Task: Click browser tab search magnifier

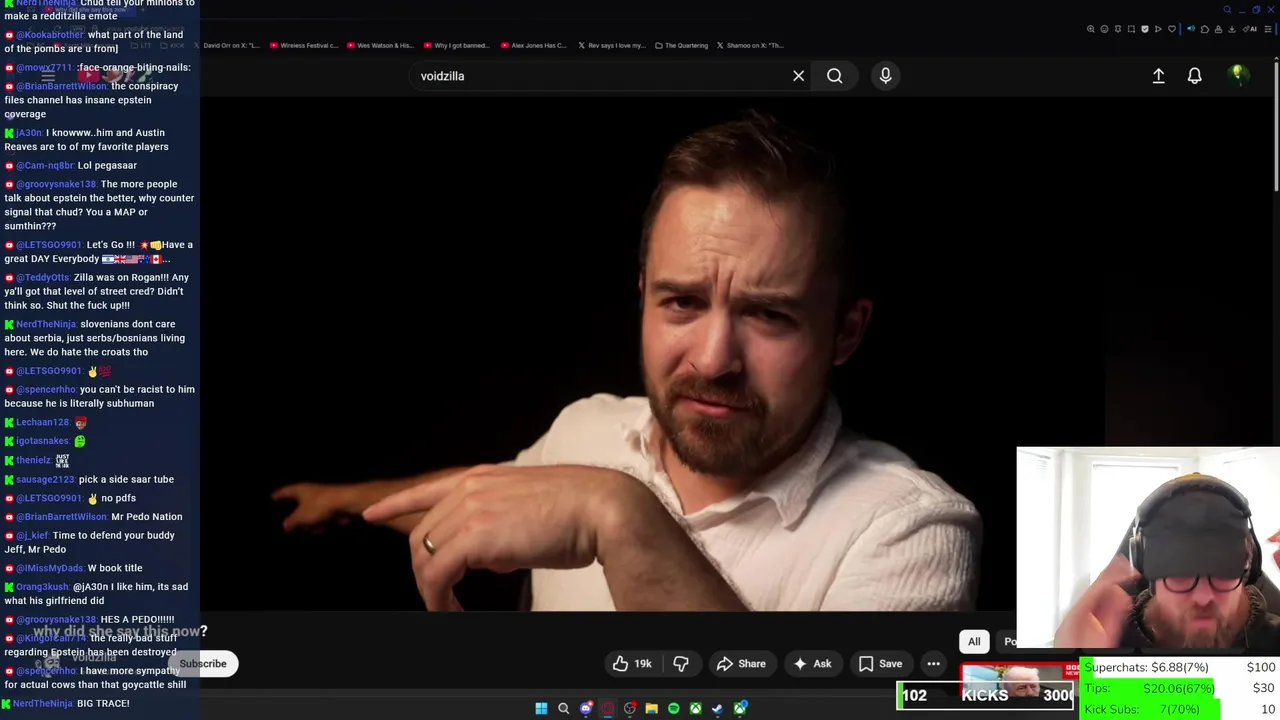Action: click(1227, 10)
